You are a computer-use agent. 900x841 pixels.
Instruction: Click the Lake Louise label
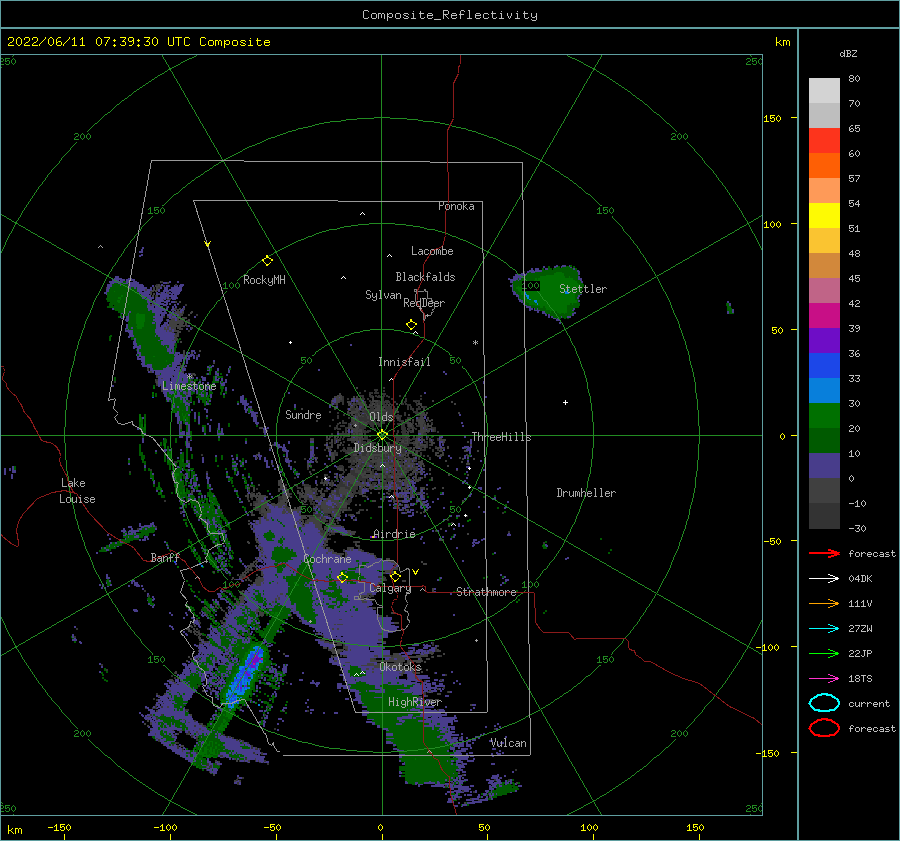[77, 491]
